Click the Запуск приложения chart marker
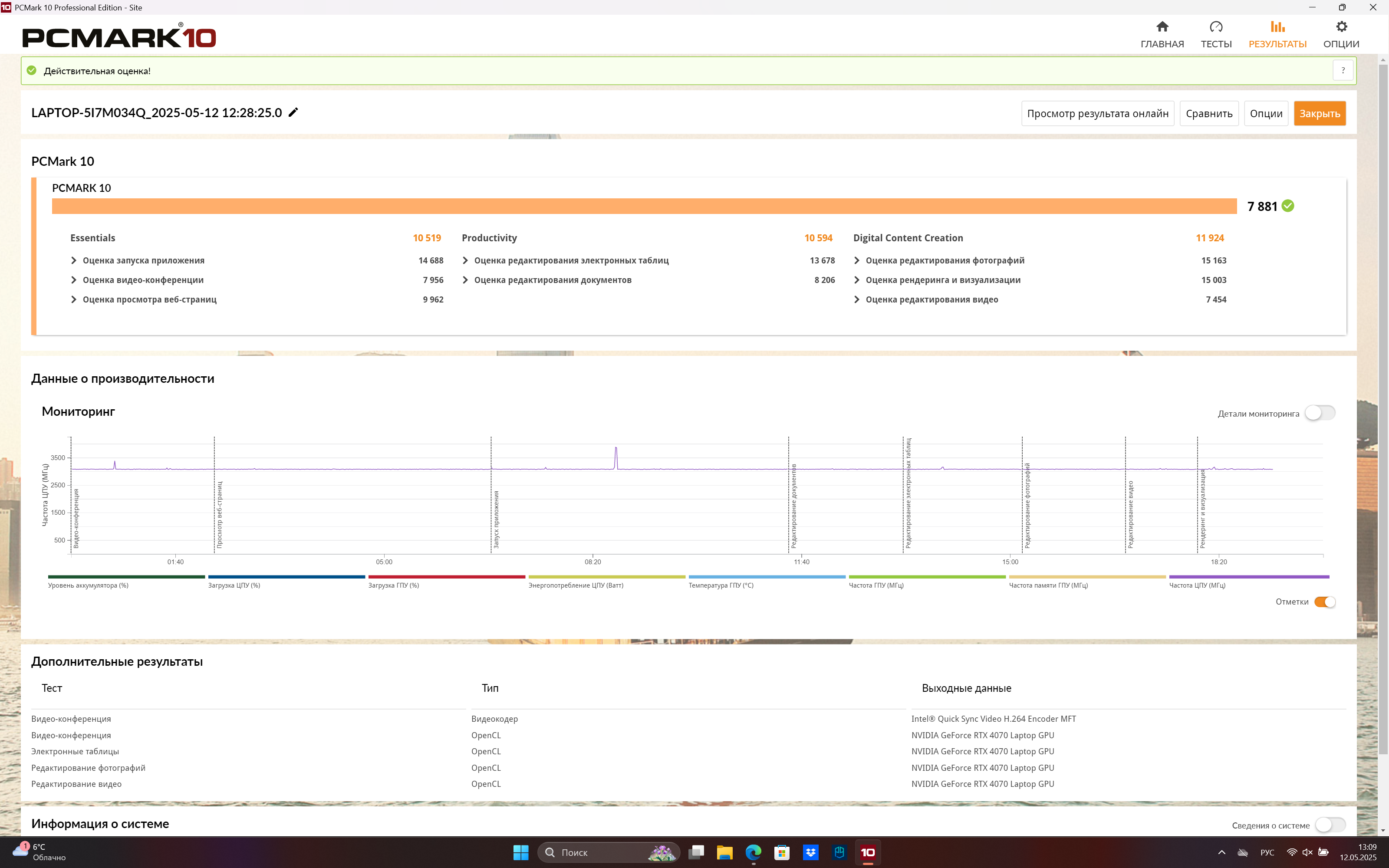 (x=496, y=519)
